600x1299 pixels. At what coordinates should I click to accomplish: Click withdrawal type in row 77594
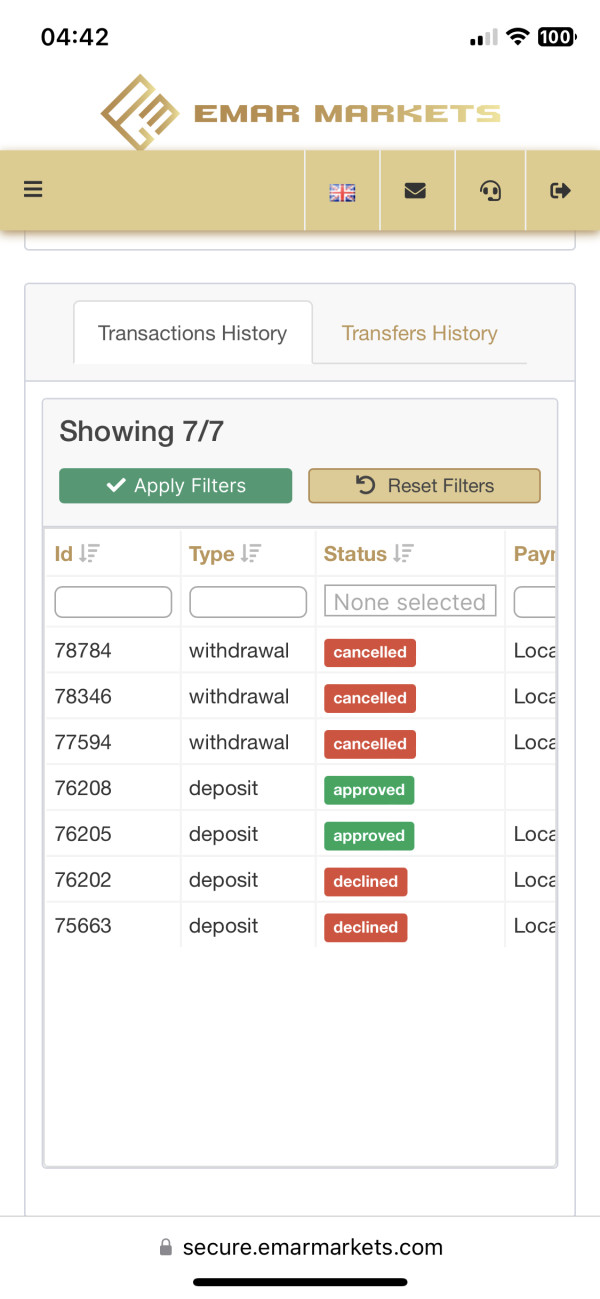pyautogui.click(x=239, y=743)
